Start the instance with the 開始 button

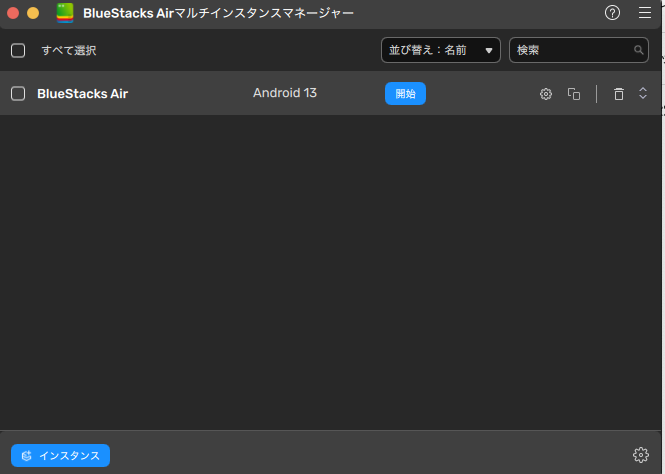click(405, 94)
